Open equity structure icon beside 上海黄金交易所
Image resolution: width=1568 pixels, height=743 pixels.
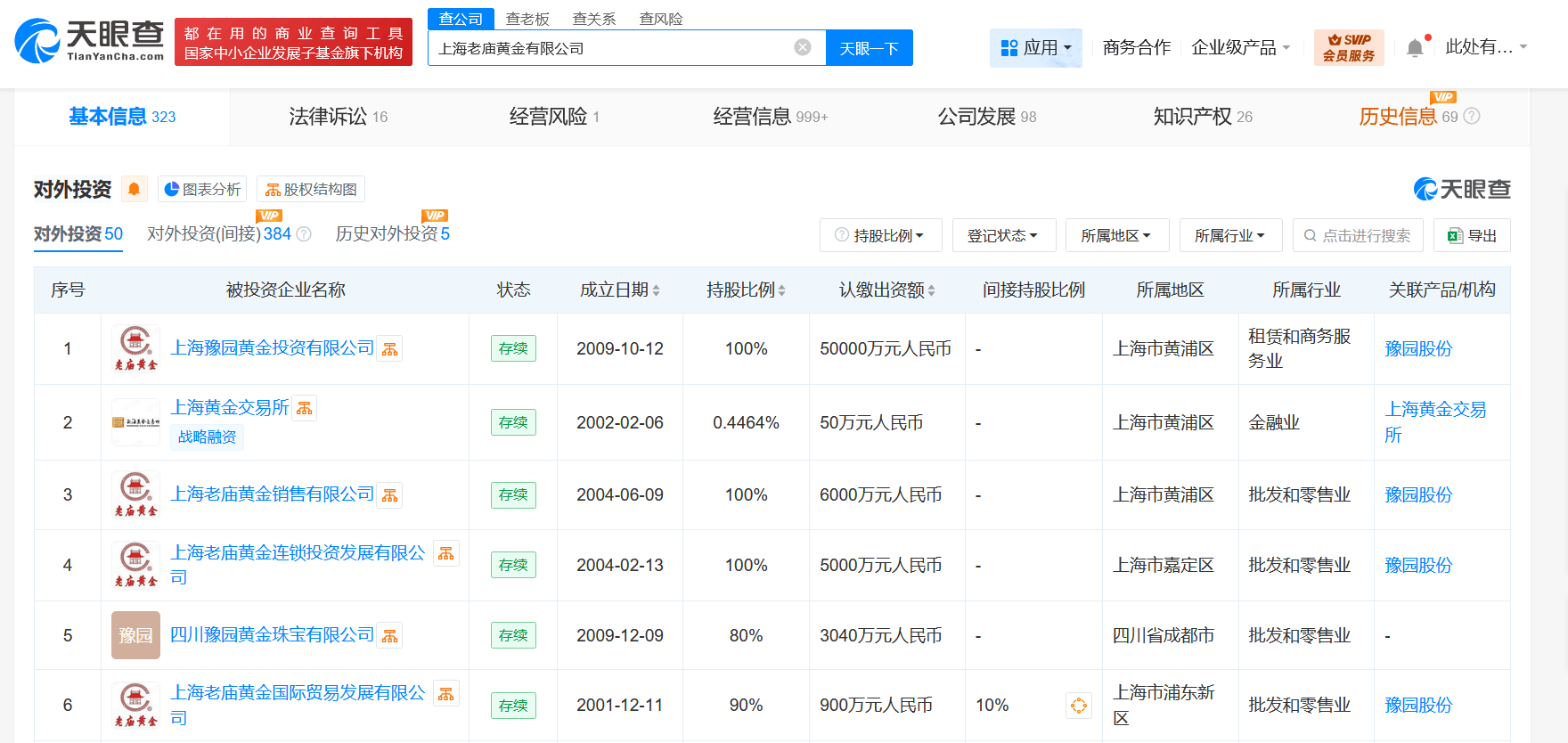tap(305, 408)
